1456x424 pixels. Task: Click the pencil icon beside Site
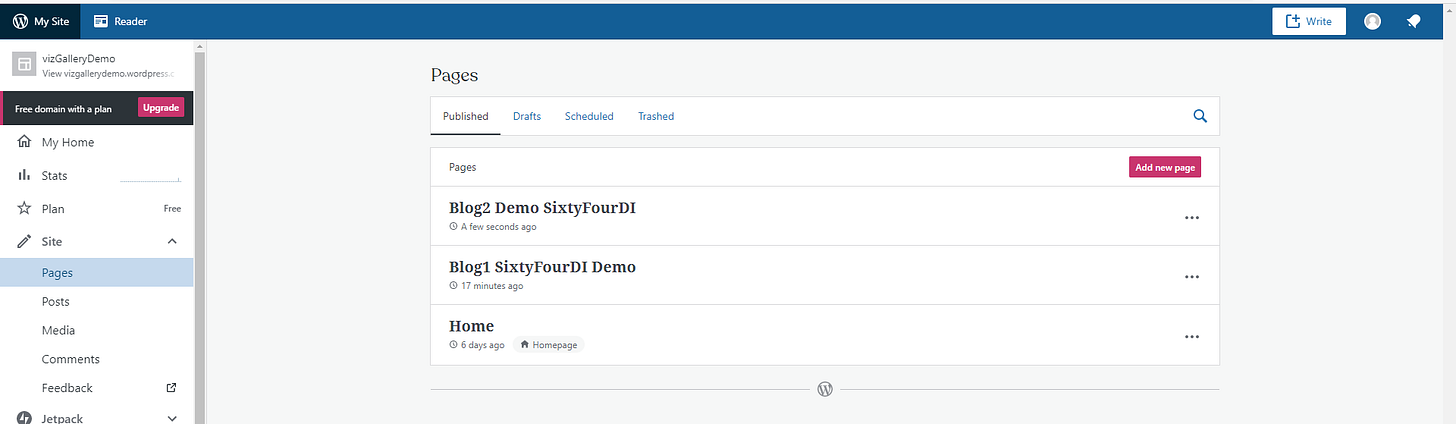coord(24,241)
